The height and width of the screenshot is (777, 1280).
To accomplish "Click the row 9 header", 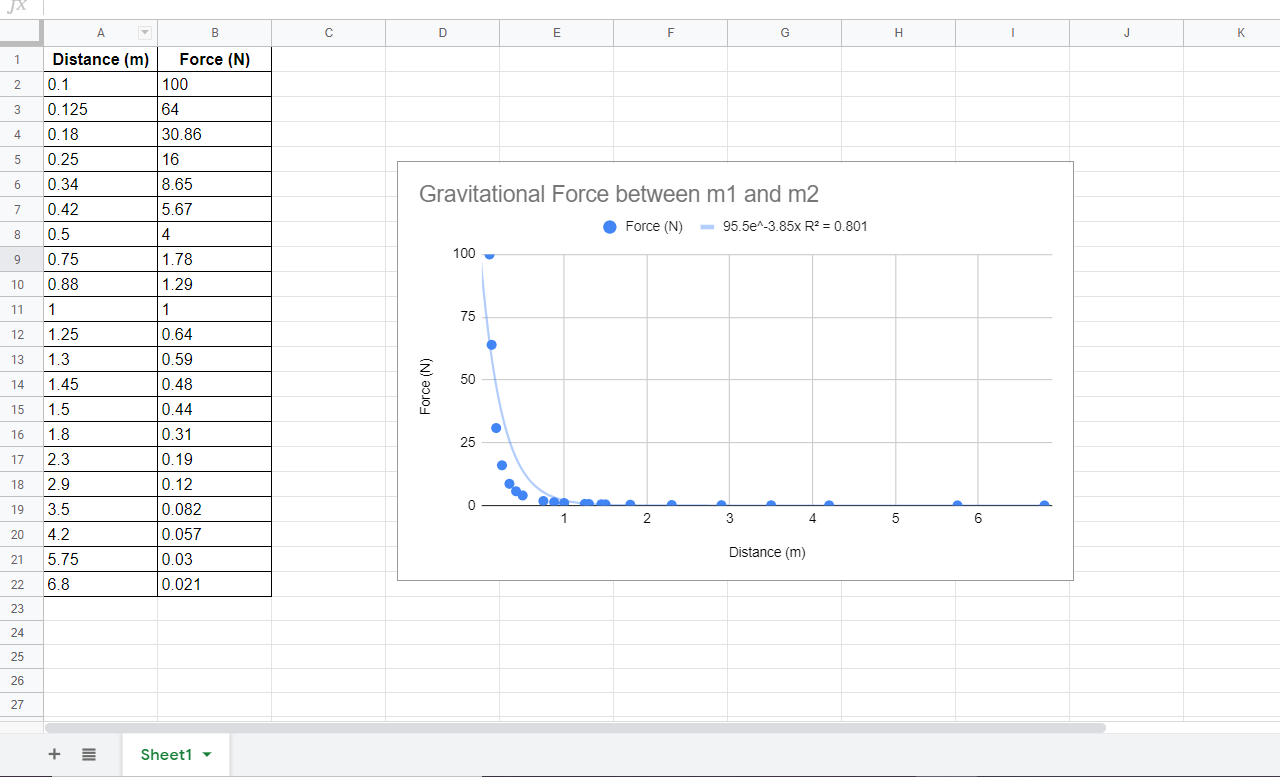I will point(17,258).
